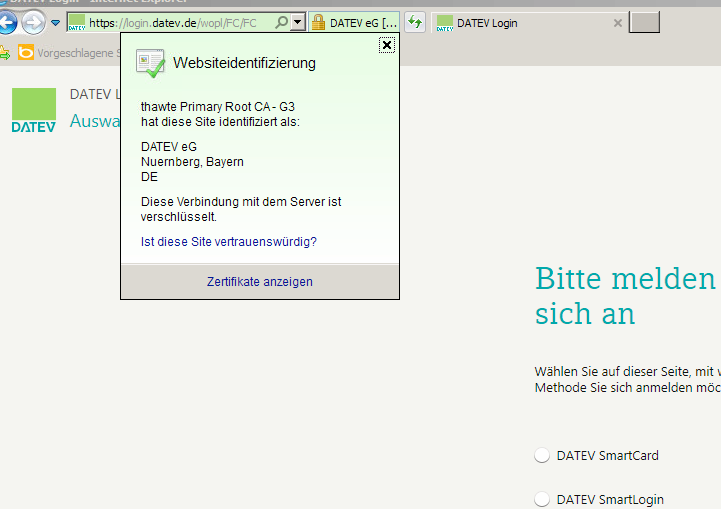Click the search magnifier icon in address bar
Viewport: 721px width, 509px height.
coord(281,22)
